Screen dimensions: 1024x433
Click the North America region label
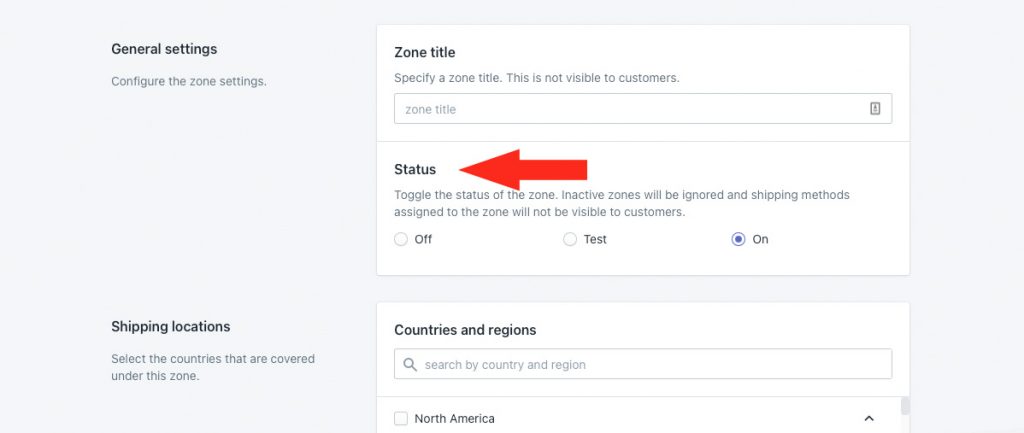(455, 419)
